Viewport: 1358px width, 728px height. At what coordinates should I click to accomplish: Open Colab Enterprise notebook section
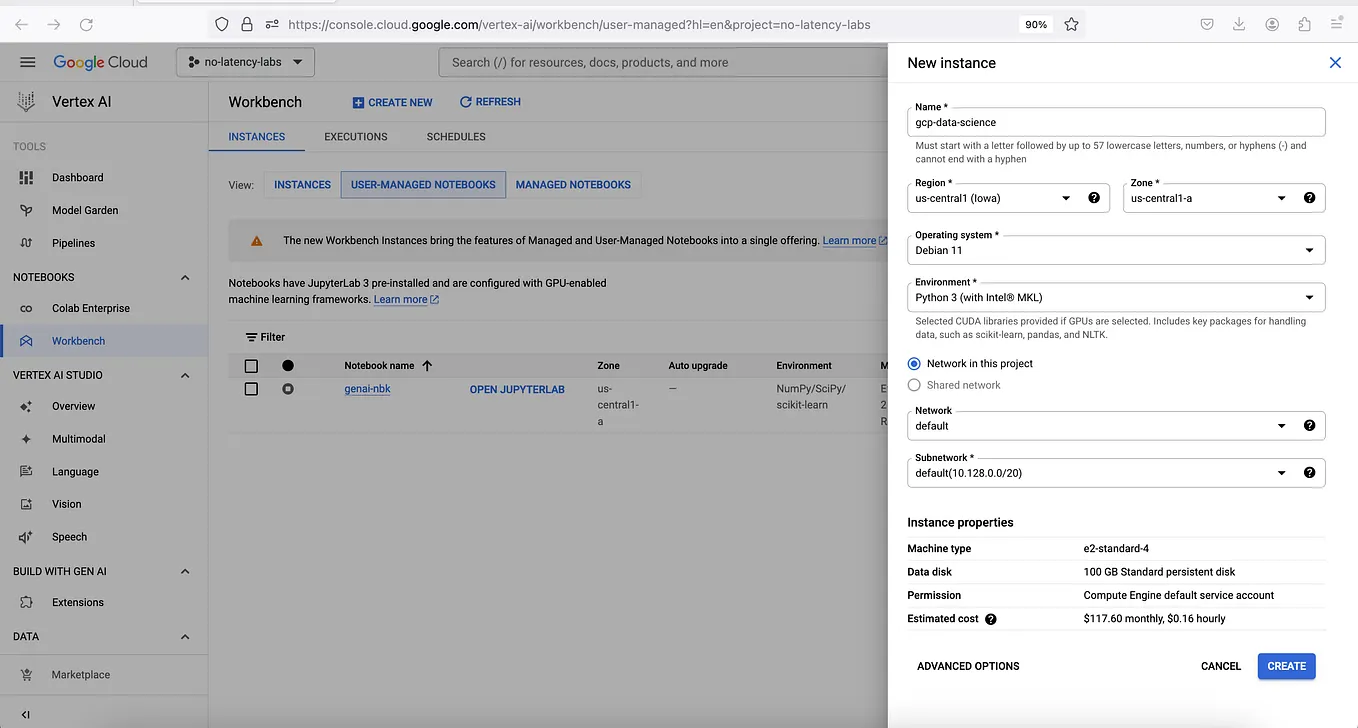[90, 308]
